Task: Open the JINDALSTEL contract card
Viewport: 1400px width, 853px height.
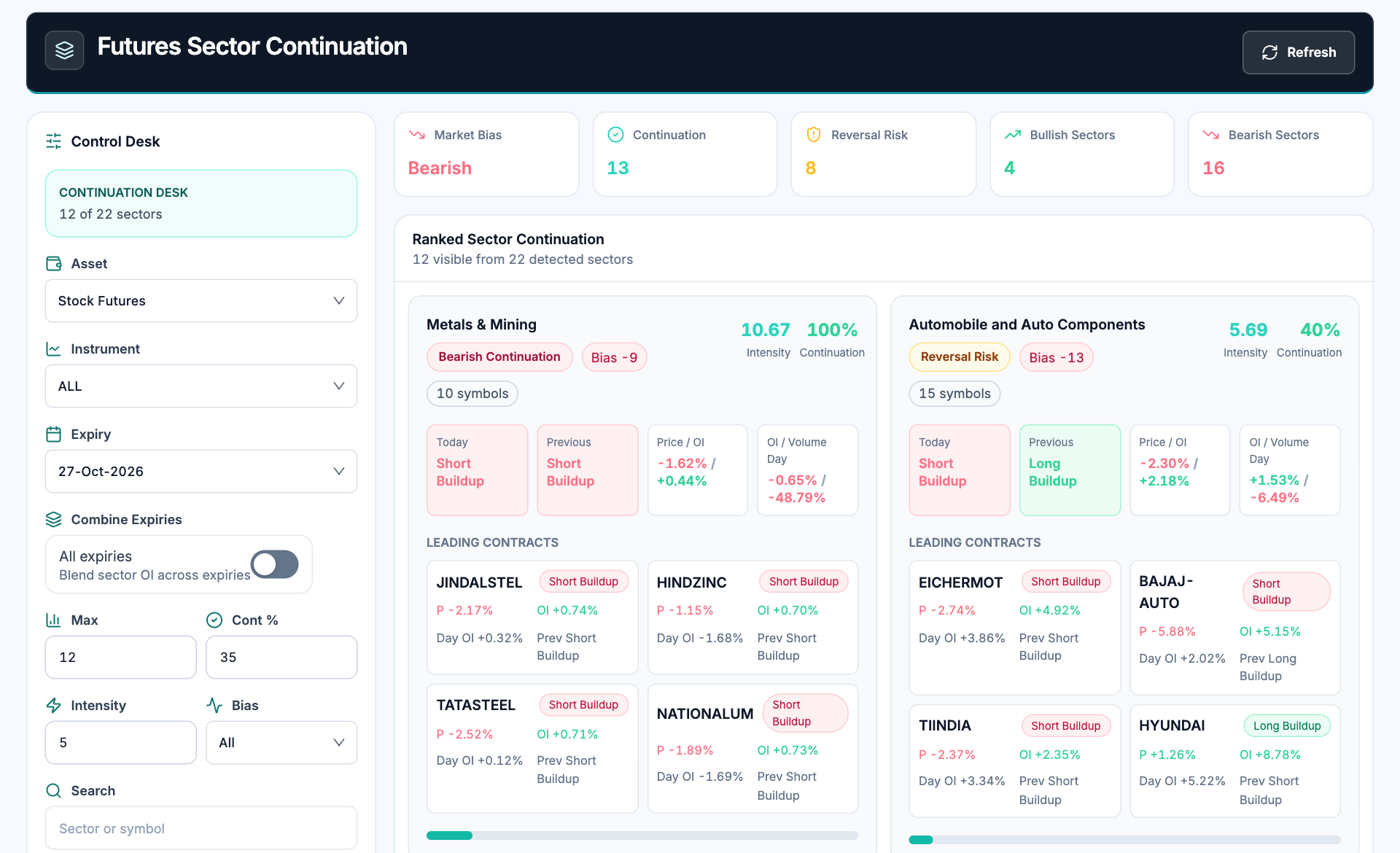Action: pos(532,617)
